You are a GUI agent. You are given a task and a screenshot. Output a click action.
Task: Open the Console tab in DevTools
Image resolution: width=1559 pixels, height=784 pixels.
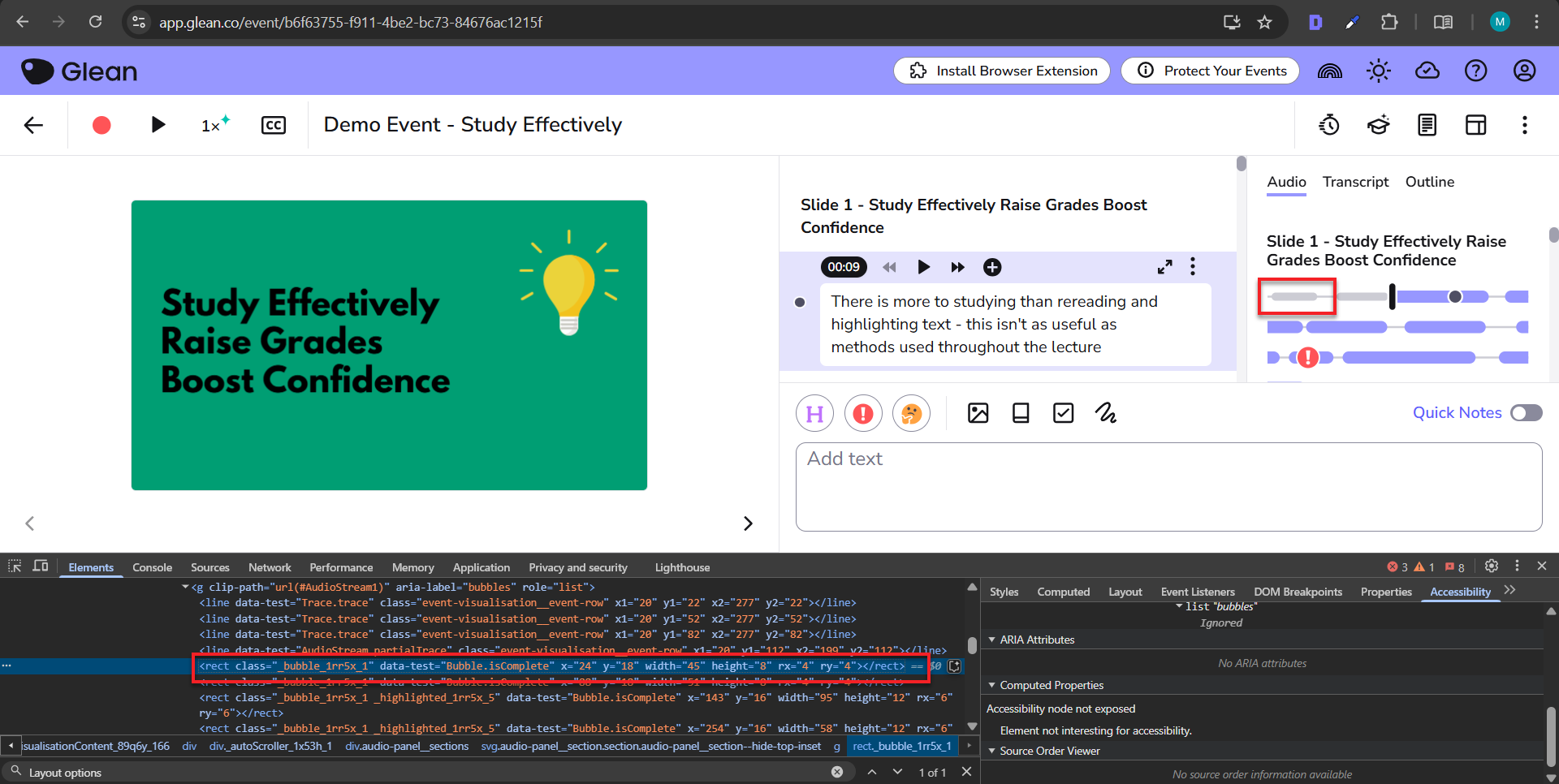coord(152,567)
